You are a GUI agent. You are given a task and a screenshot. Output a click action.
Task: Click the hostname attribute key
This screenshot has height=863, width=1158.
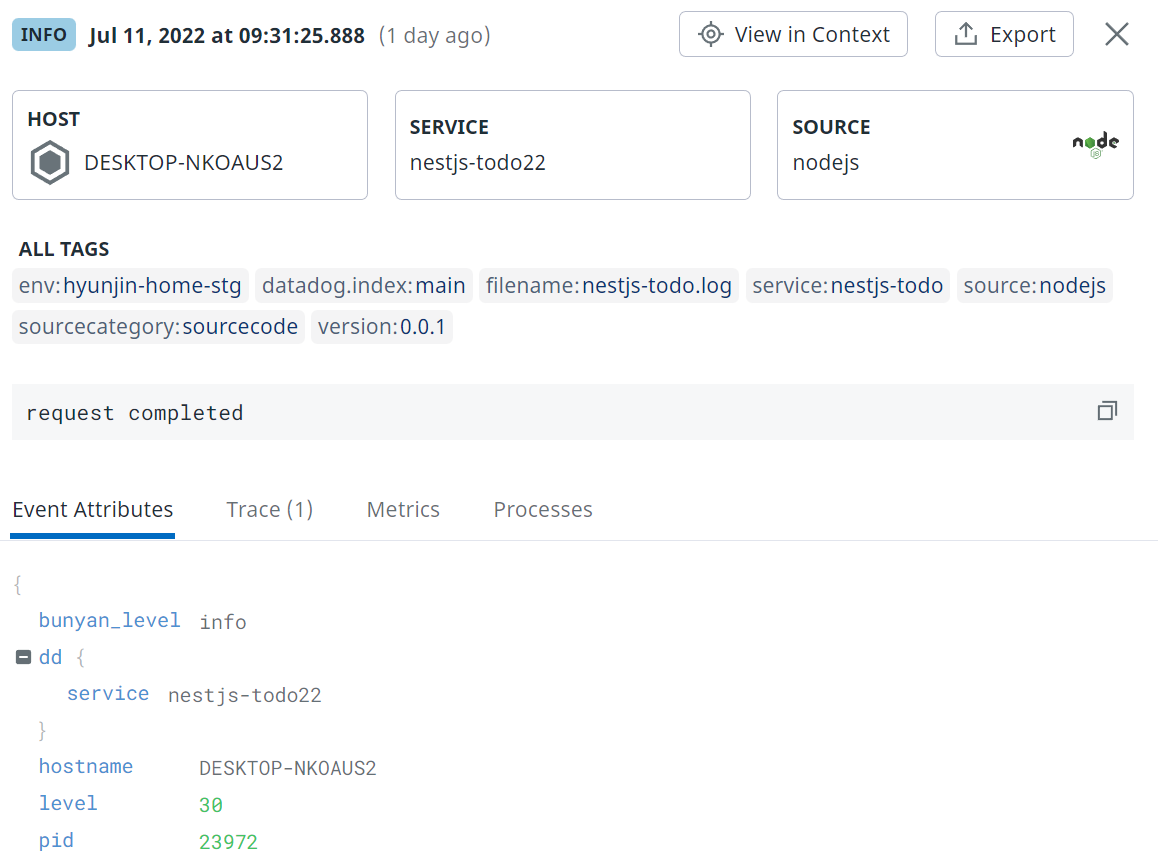(x=86, y=766)
